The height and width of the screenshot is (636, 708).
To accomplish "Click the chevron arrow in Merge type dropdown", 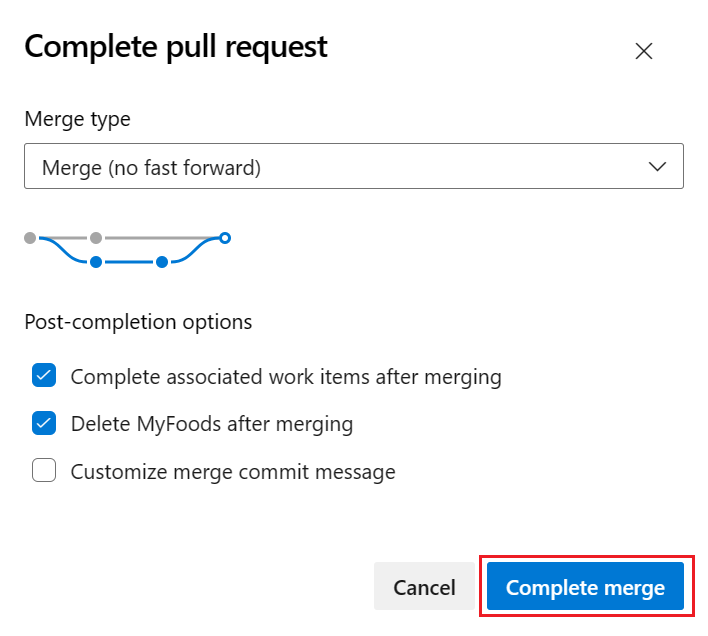I will click(658, 167).
